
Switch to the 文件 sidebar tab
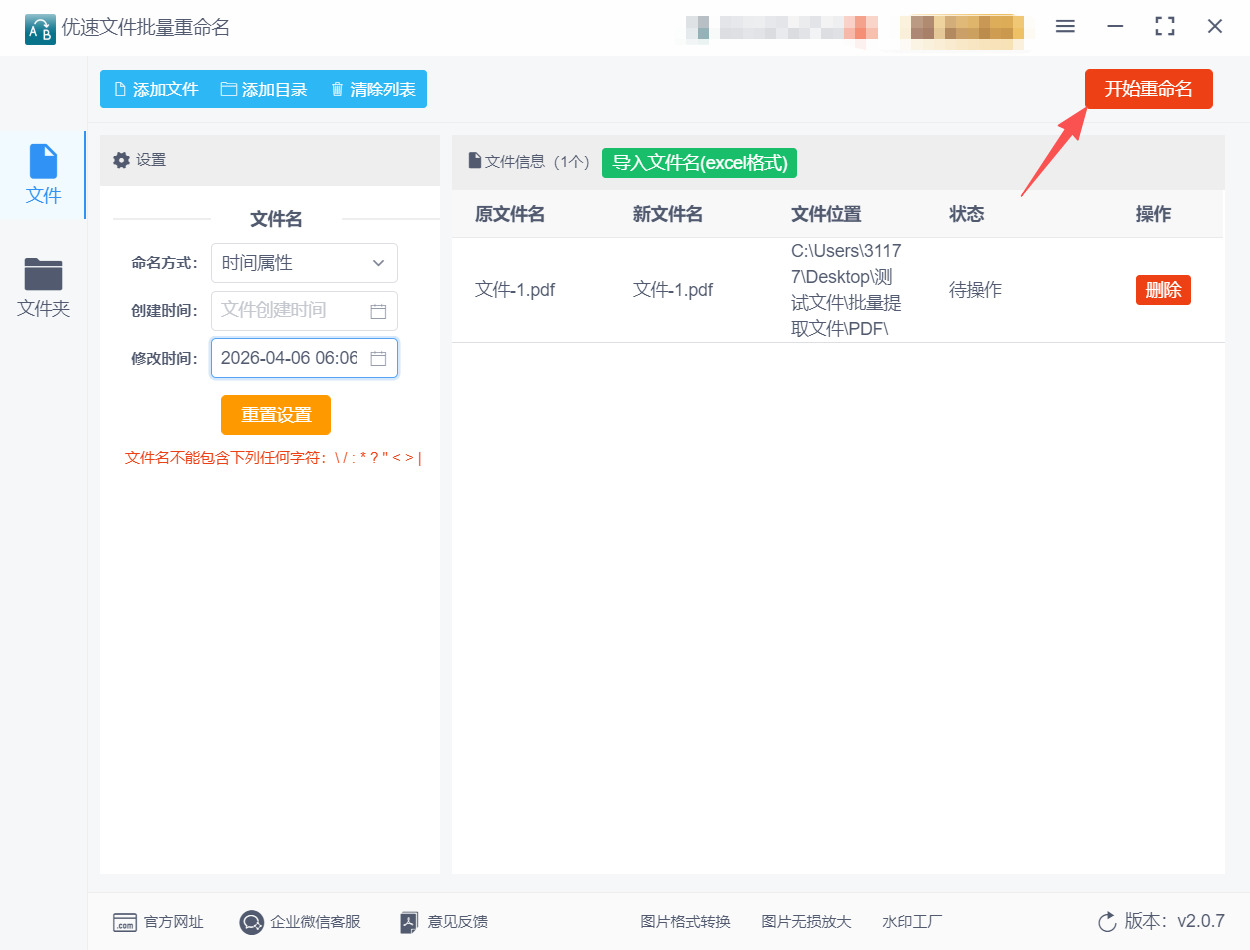tap(43, 175)
